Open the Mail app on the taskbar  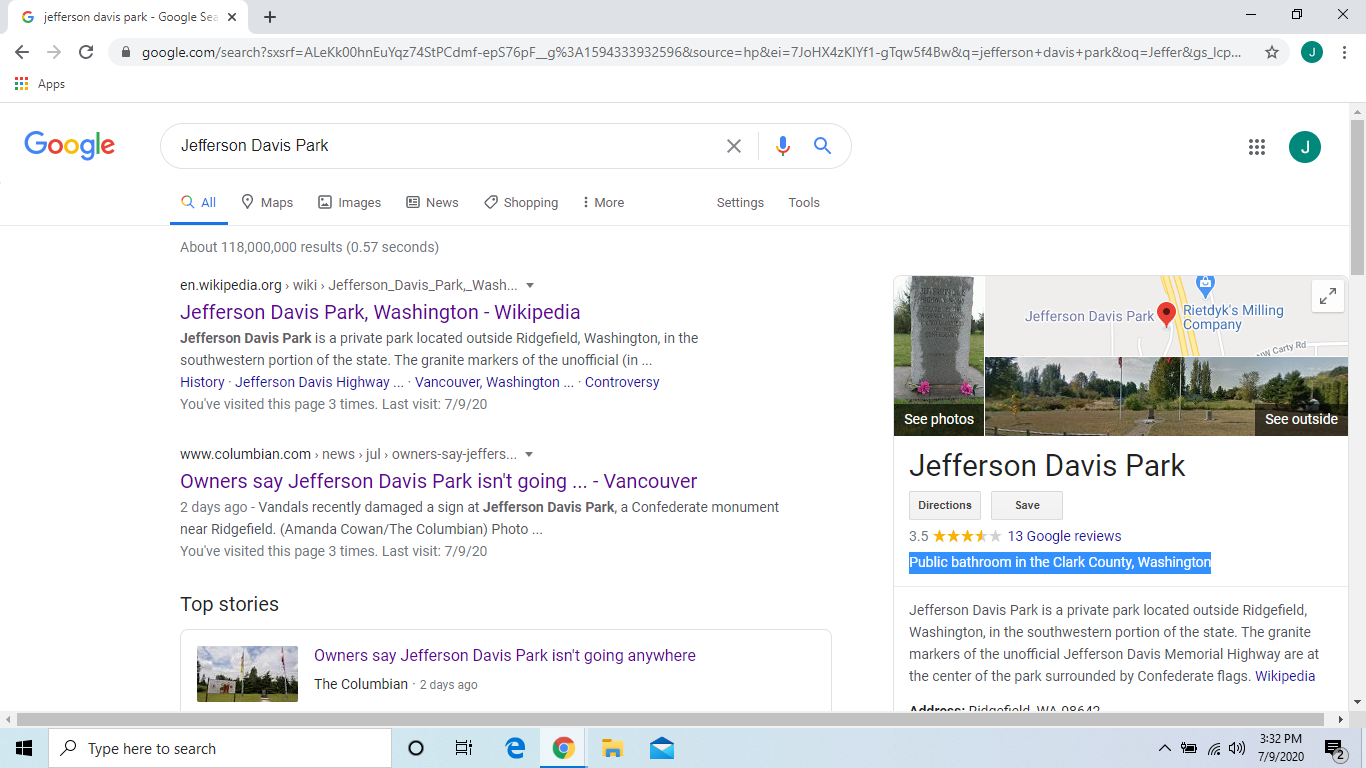[x=661, y=748]
